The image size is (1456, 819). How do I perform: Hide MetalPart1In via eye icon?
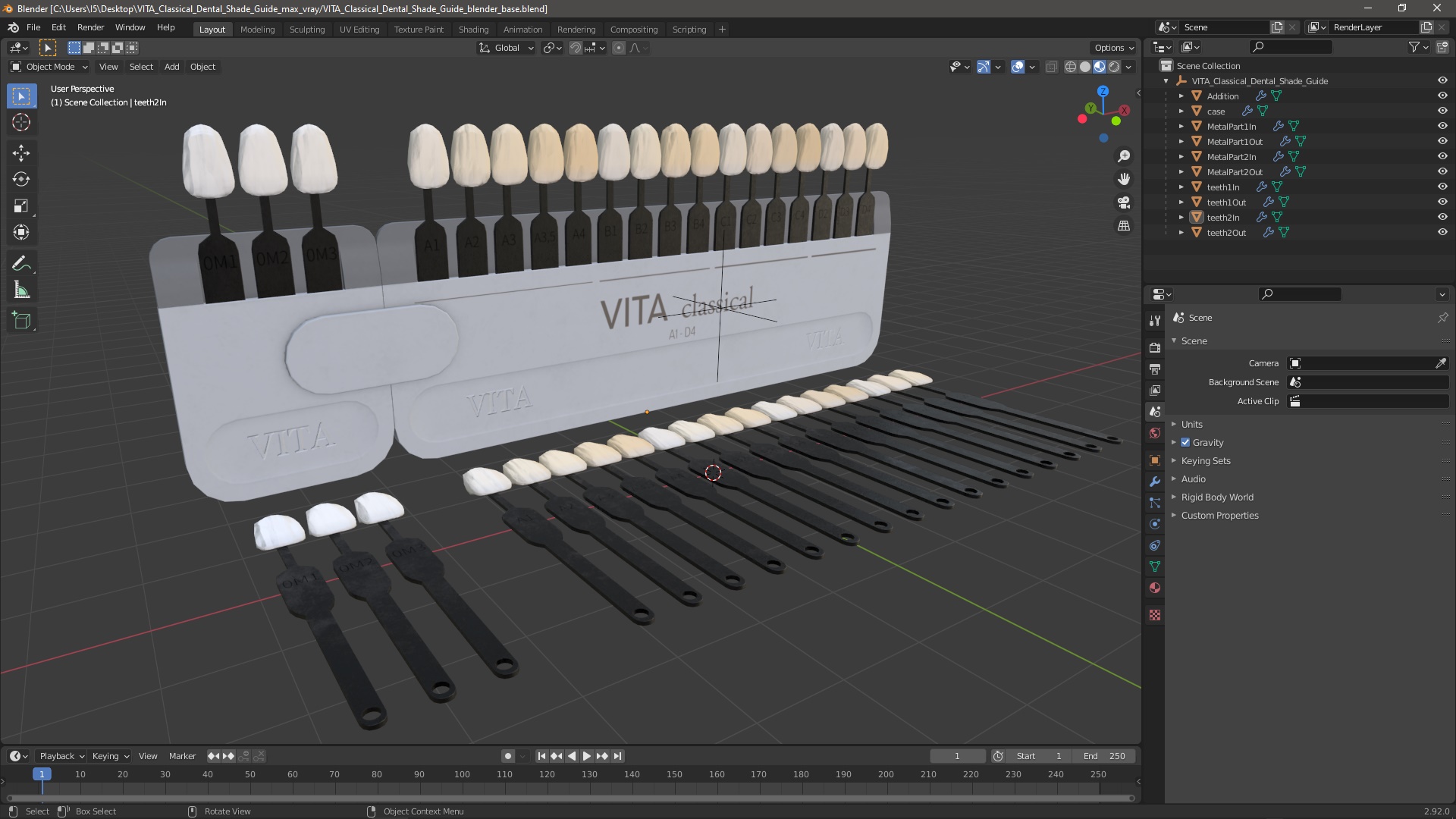pyautogui.click(x=1442, y=126)
